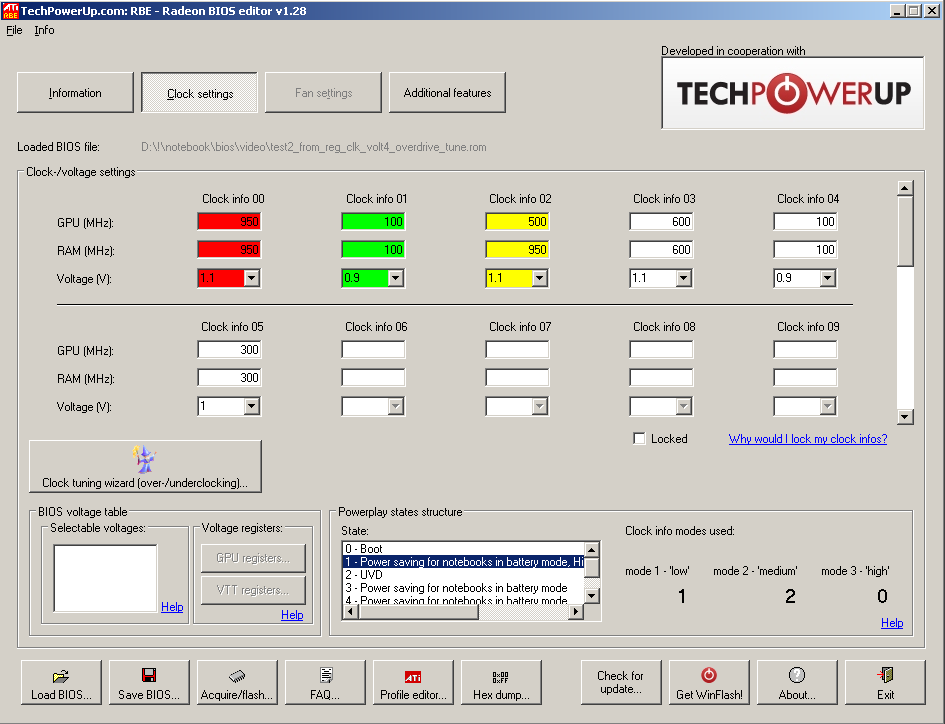
Task: Click state list horizontal scroll right arrow
Action: pos(576,612)
